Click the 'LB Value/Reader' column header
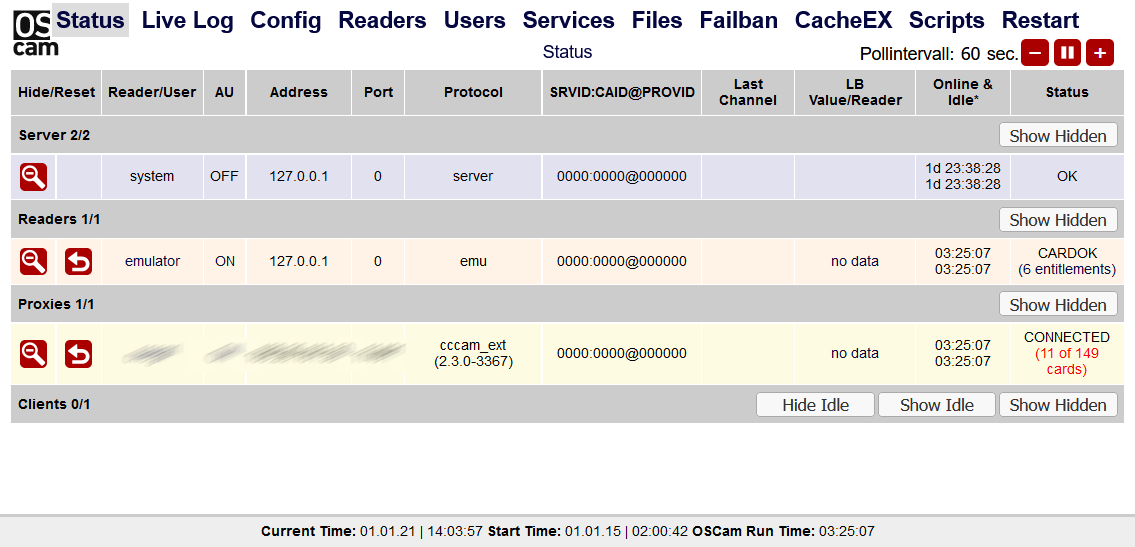Viewport: 1135px width, 547px height. 854,93
